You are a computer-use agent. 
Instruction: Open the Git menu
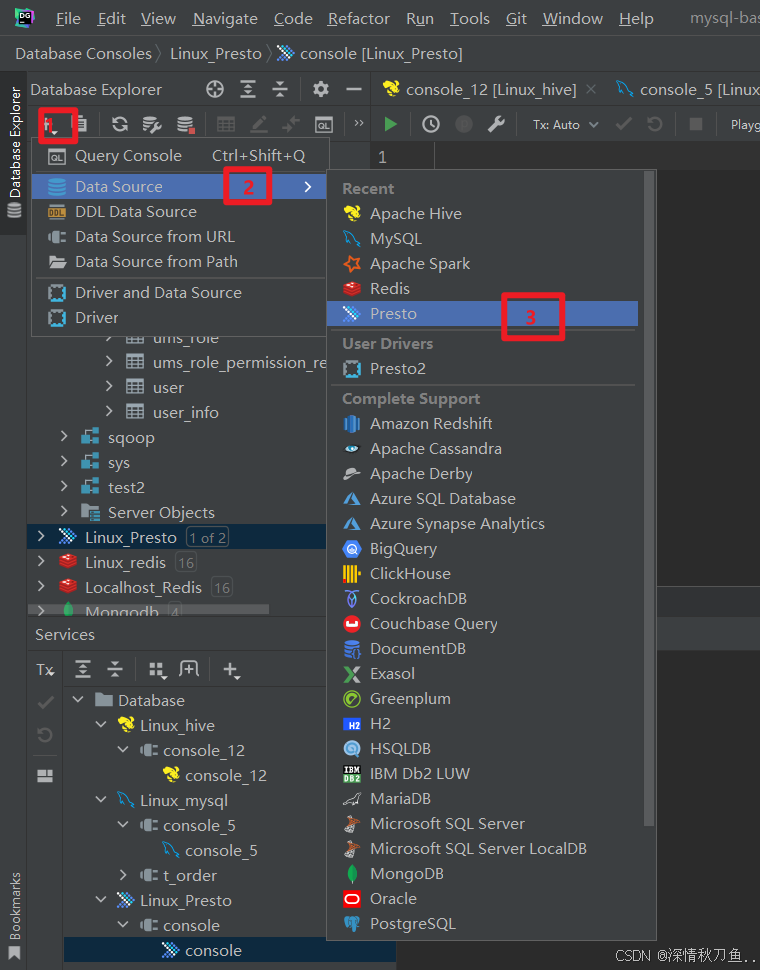coord(516,19)
